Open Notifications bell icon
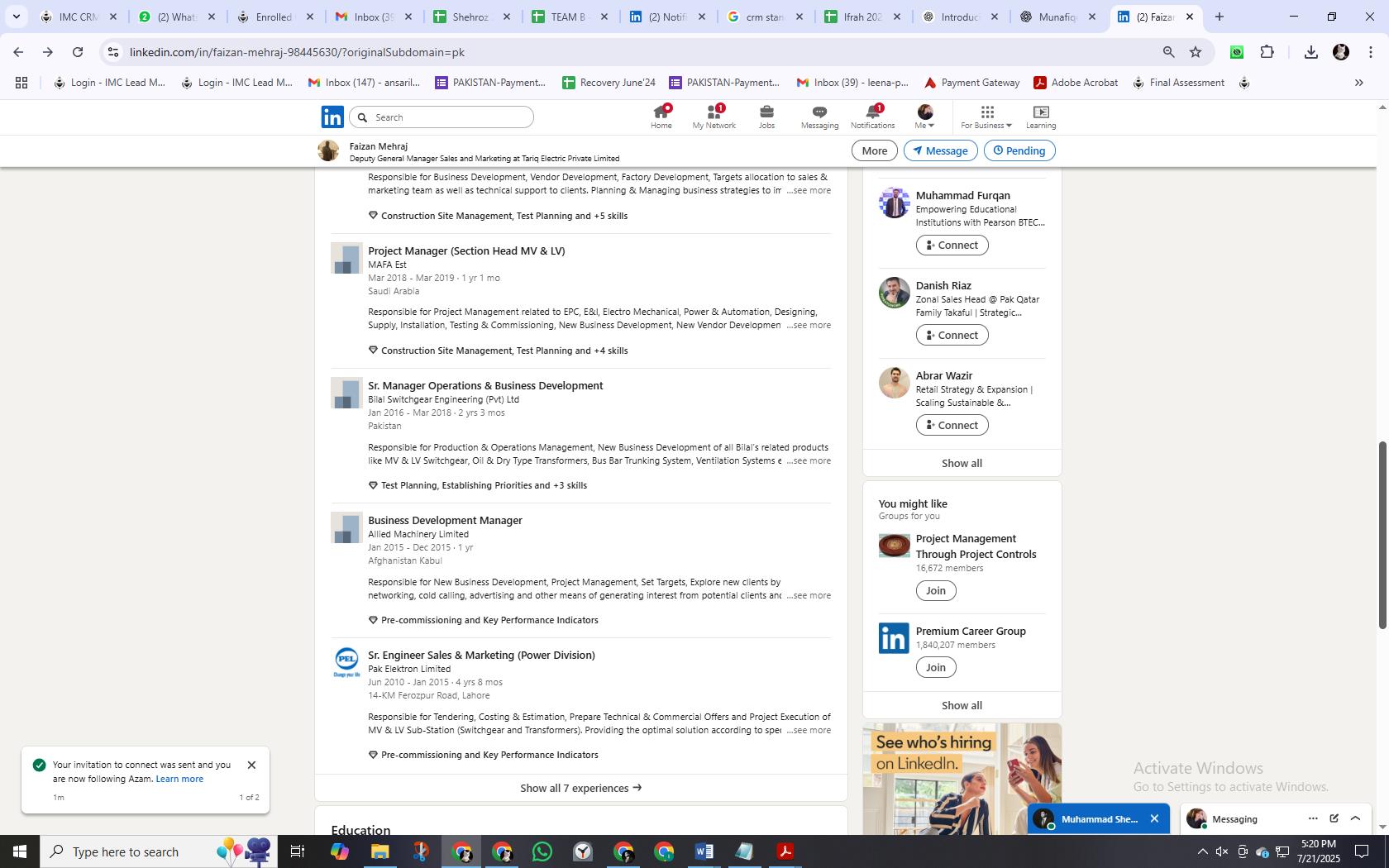The image size is (1389, 868). coord(872,117)
